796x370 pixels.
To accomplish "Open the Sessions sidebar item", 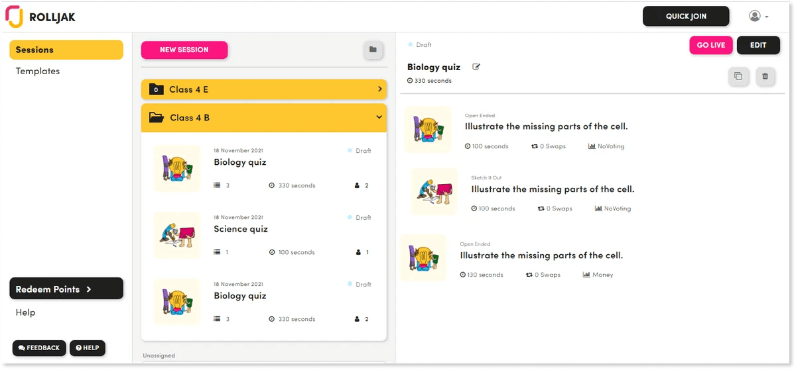I will click(66, 50).
